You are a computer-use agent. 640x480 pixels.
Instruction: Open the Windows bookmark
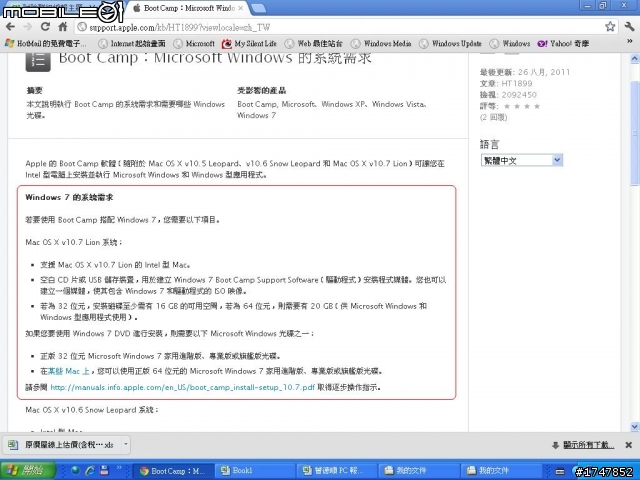coord(510,43)
